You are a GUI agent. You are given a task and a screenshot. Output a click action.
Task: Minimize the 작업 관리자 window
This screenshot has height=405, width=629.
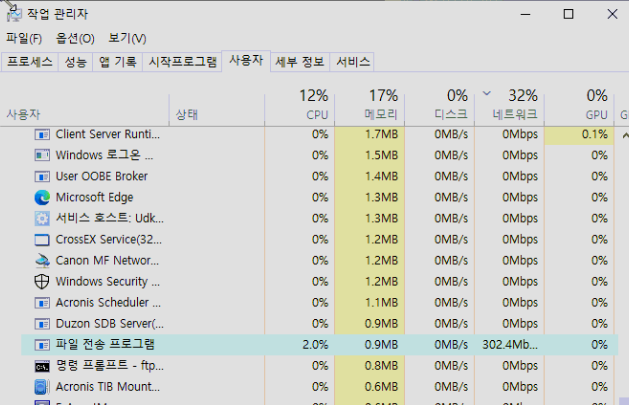point(526,14)
